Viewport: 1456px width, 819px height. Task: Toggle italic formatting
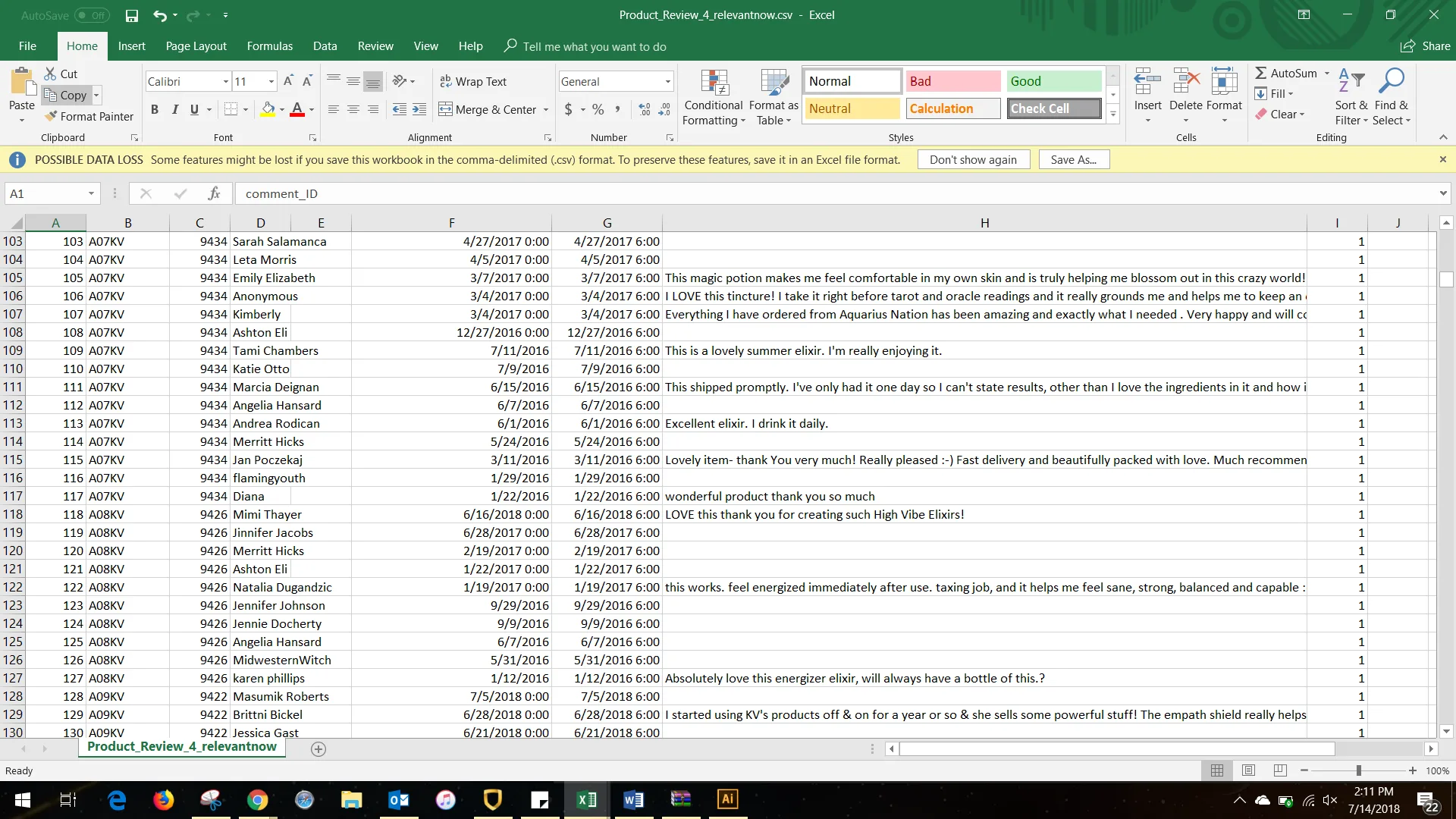pyautogui.click(x=175, y=109)
